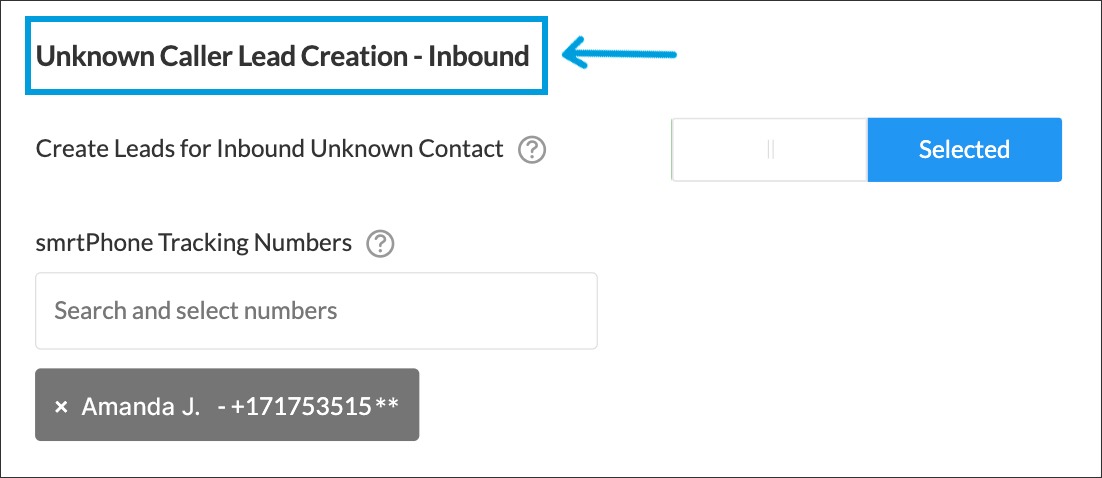The image size is (1102, 478).
Task: Click the 'Search and select numbers' placeholder text
Action: (x=196, y=311)
